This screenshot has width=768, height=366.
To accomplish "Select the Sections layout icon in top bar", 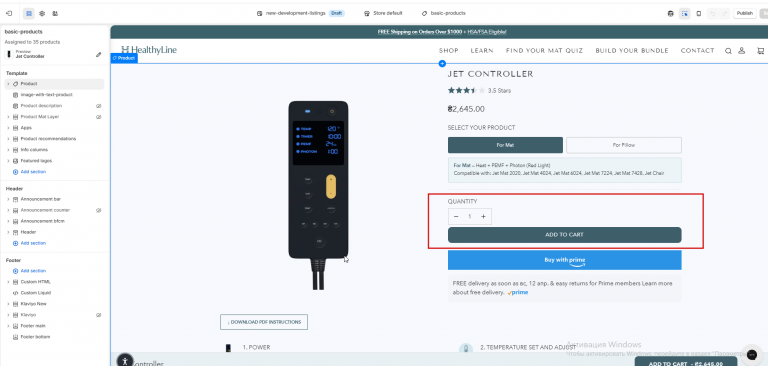I will [x=29, y=13].
